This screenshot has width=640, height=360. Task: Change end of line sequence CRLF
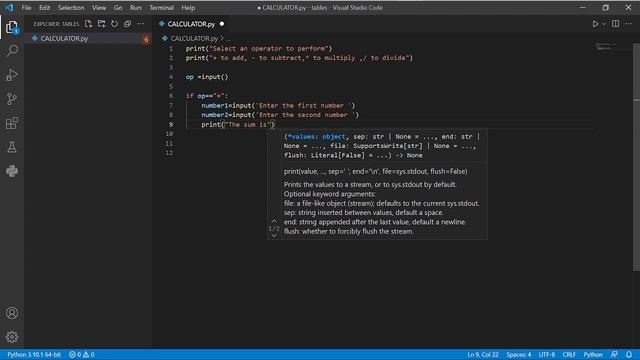point(569,354)
